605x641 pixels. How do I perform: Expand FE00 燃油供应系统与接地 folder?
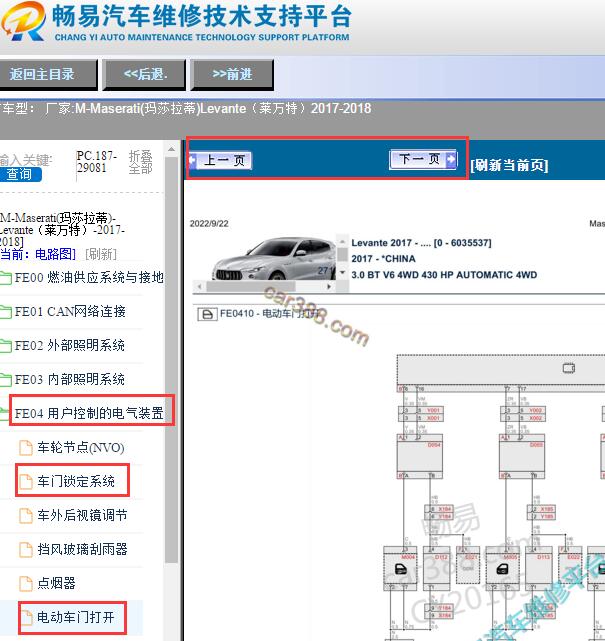89,278
